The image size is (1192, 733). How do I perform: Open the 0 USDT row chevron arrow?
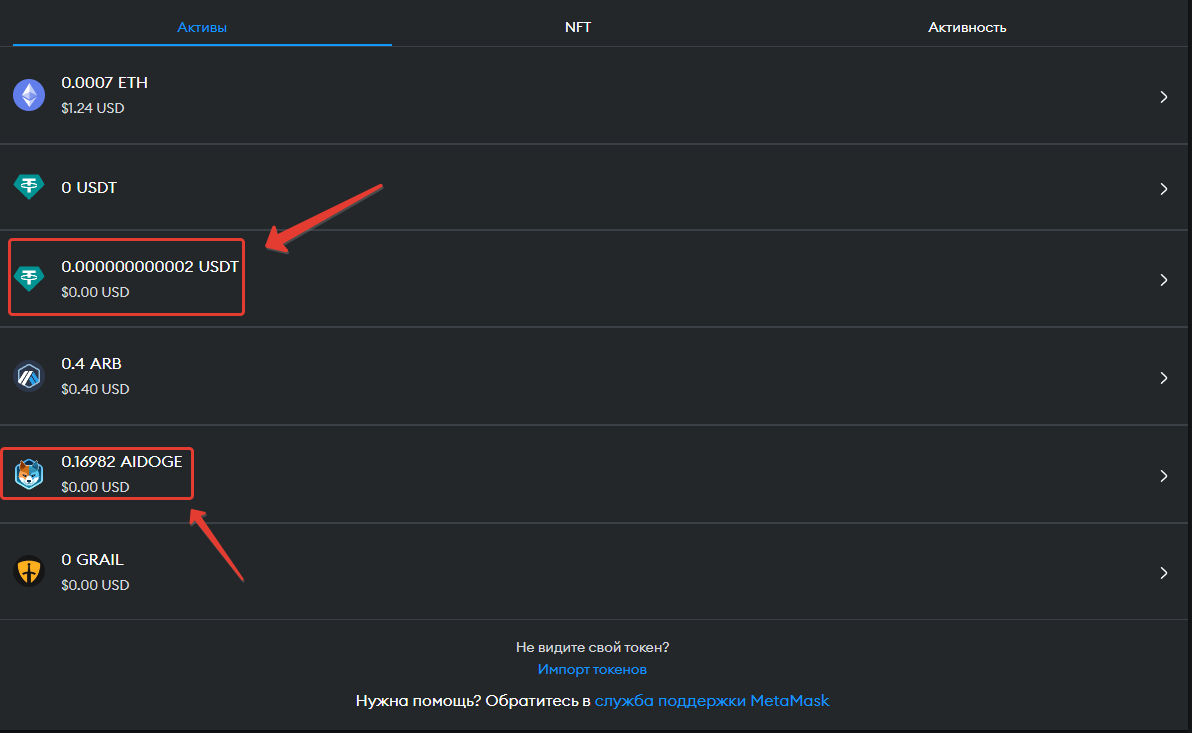pyautogui.click(x=1164, y=189)
